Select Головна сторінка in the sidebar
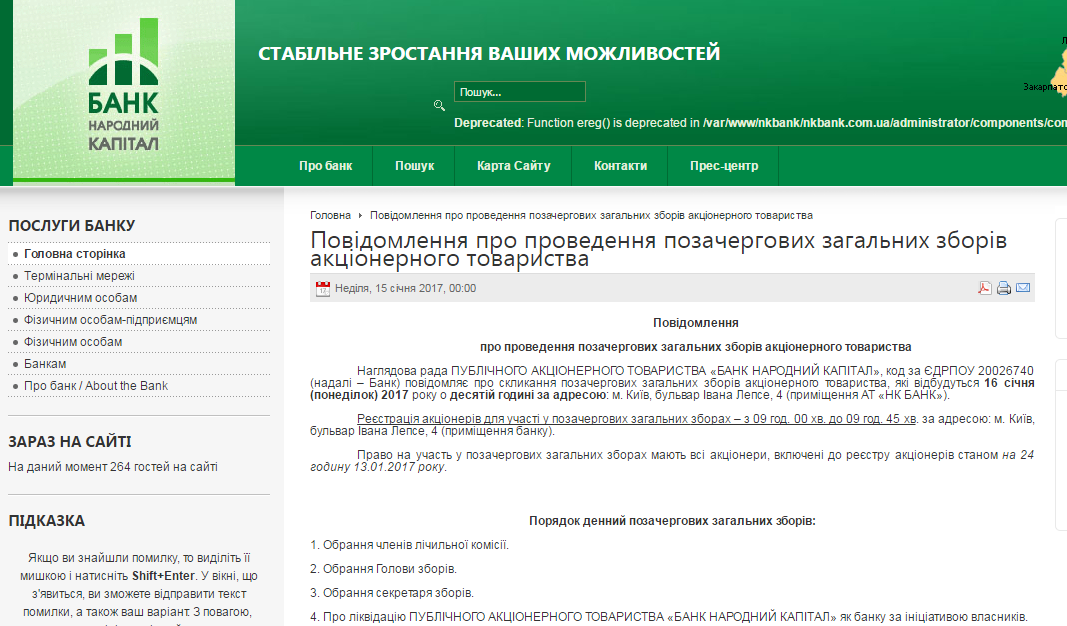1067x626 pixels. (x=139, y=254)
